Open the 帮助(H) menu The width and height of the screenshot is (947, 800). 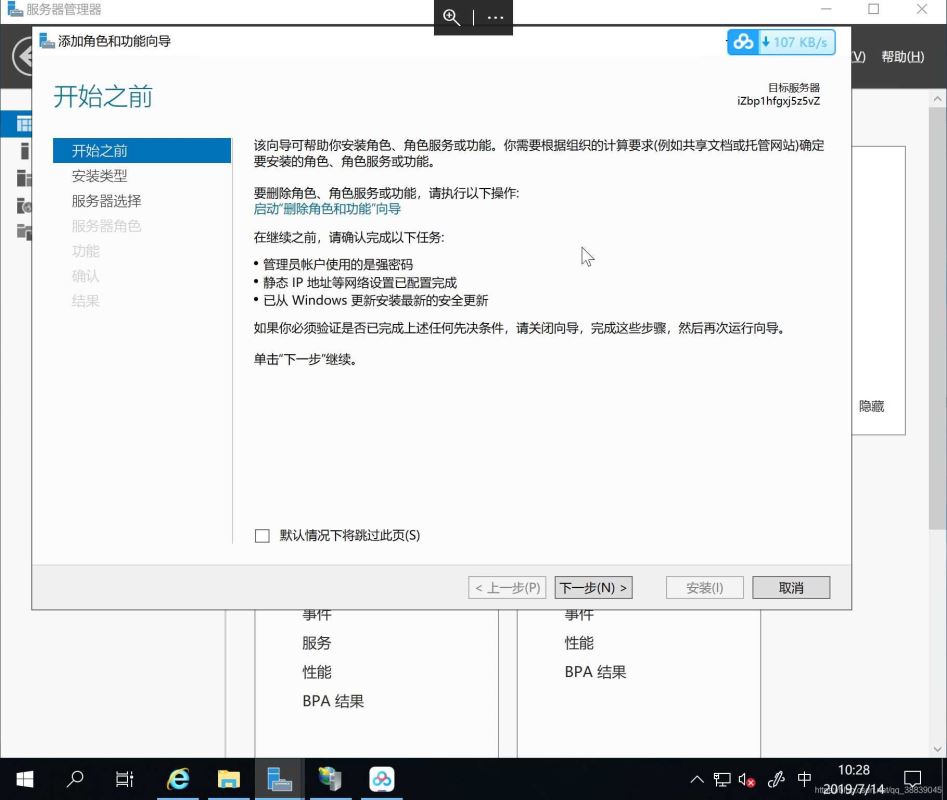click(902, 57)
